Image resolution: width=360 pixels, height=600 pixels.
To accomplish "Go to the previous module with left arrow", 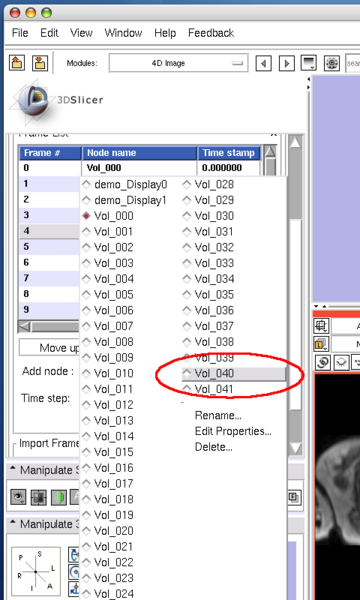I will click(x=263, y=63).
